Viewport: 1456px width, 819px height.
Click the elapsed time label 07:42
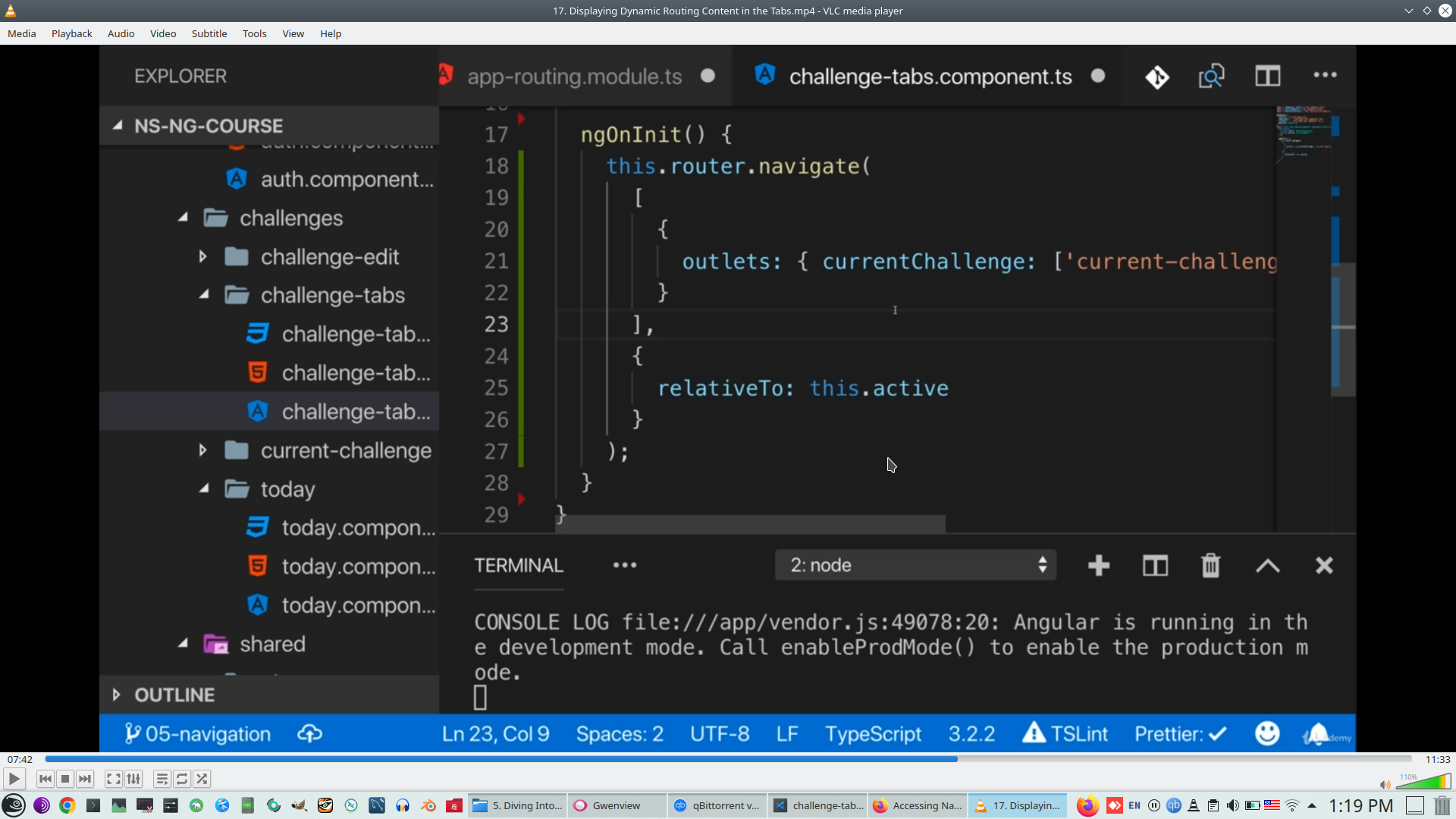pos(20,759)
